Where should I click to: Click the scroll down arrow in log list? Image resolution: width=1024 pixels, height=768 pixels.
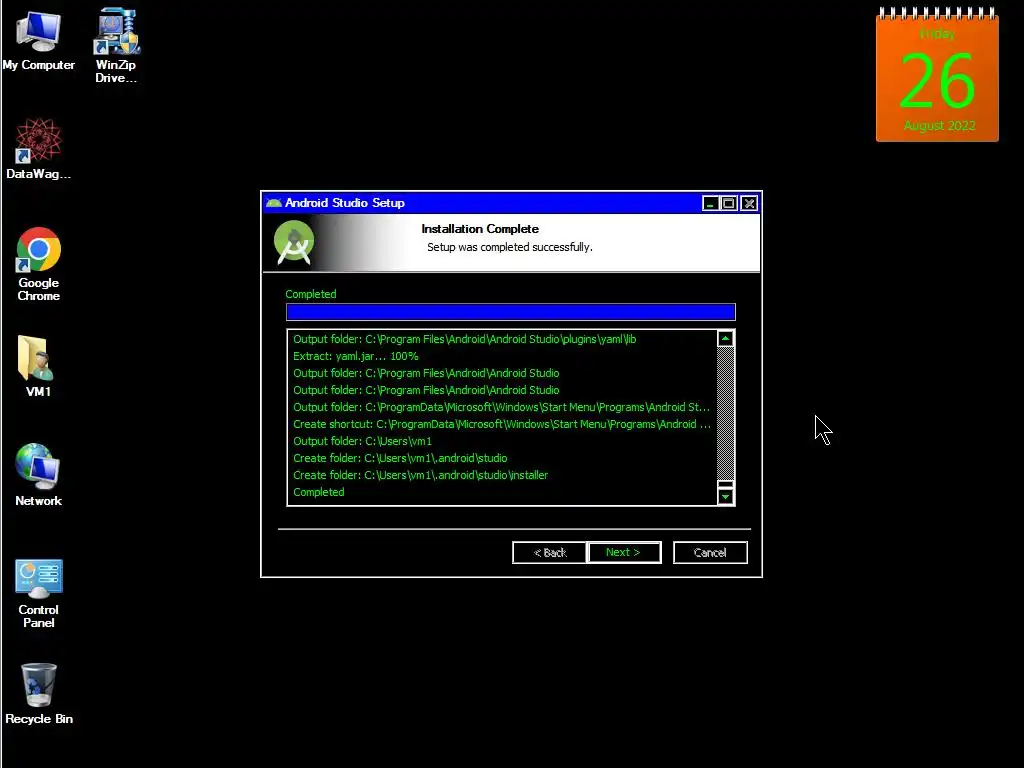point(726,497)
